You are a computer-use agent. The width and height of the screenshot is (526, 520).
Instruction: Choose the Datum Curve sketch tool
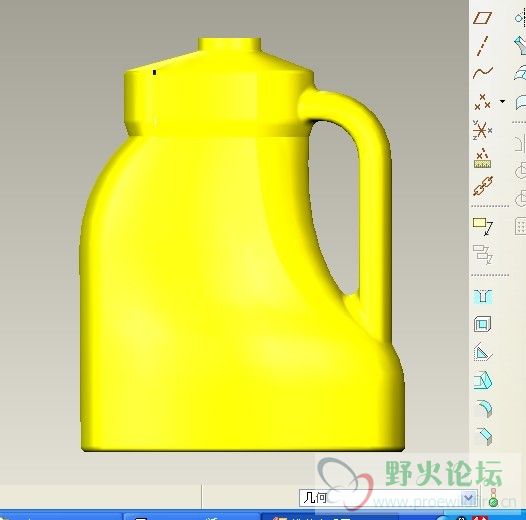483,72
